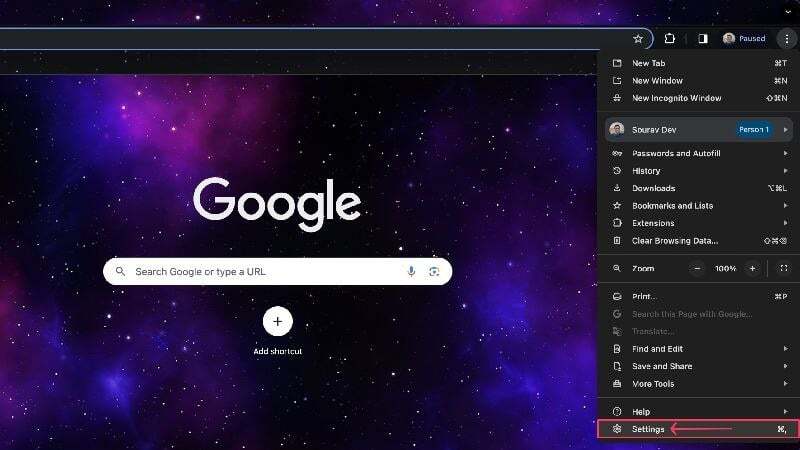Expand Save and Share submenu
The image size is (800, 450).
[x=698, y=366]
